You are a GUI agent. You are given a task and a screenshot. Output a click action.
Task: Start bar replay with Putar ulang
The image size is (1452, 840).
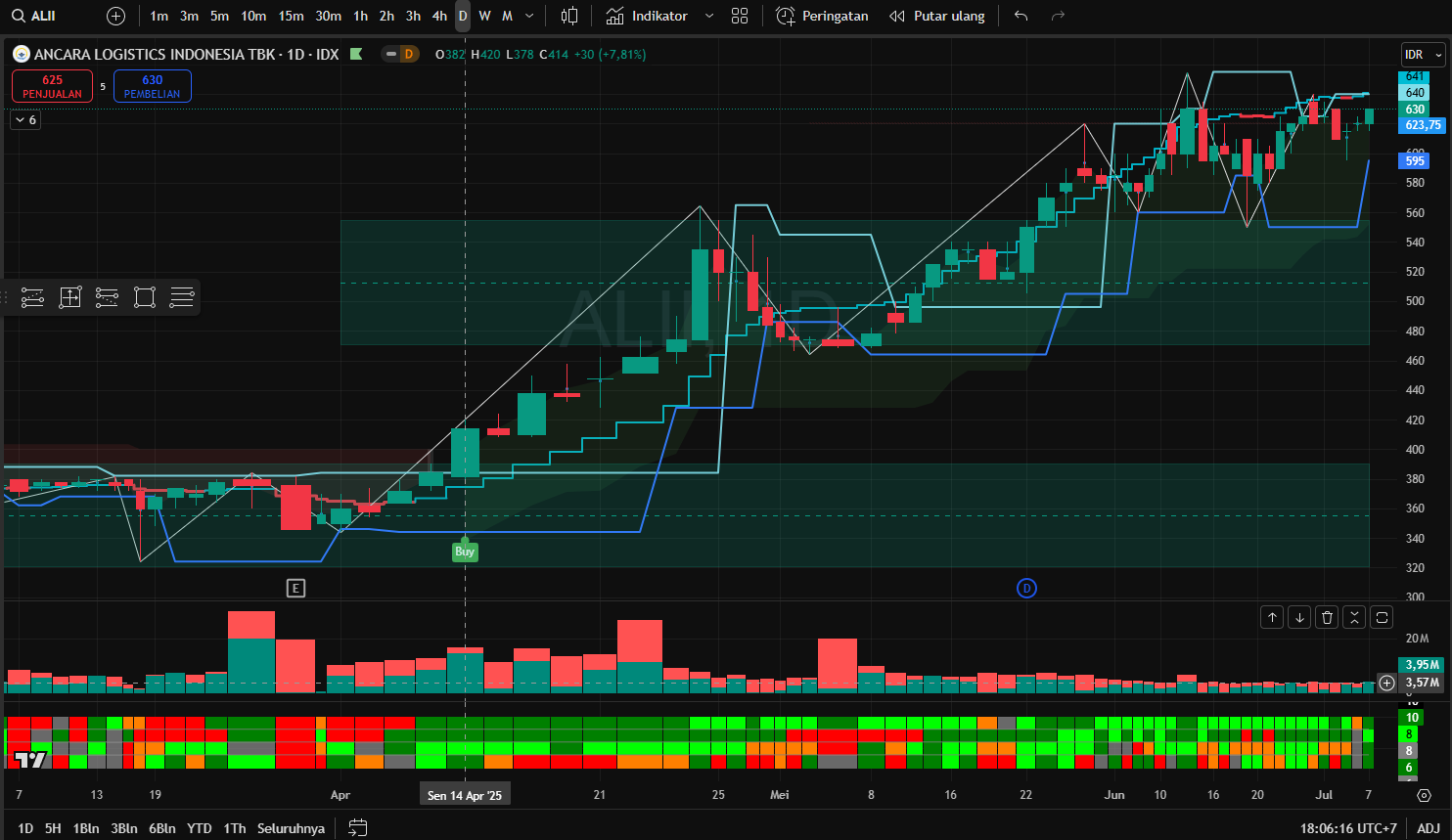pyautogui.click(x=936, y=16)
